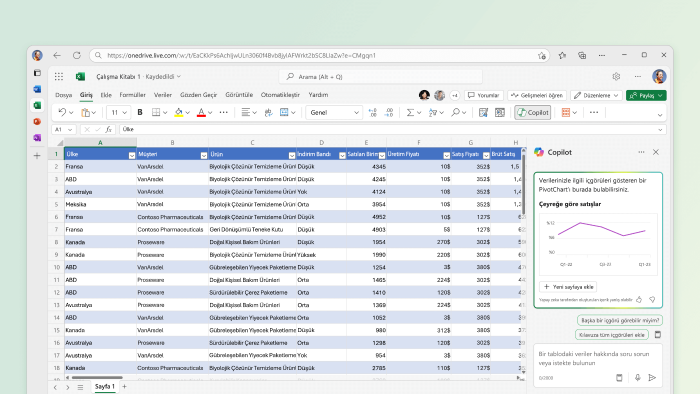The height and width of the screenshot is (394, 700).
Task: Thumbs down the Copilot response
Action: click(652, 300)
